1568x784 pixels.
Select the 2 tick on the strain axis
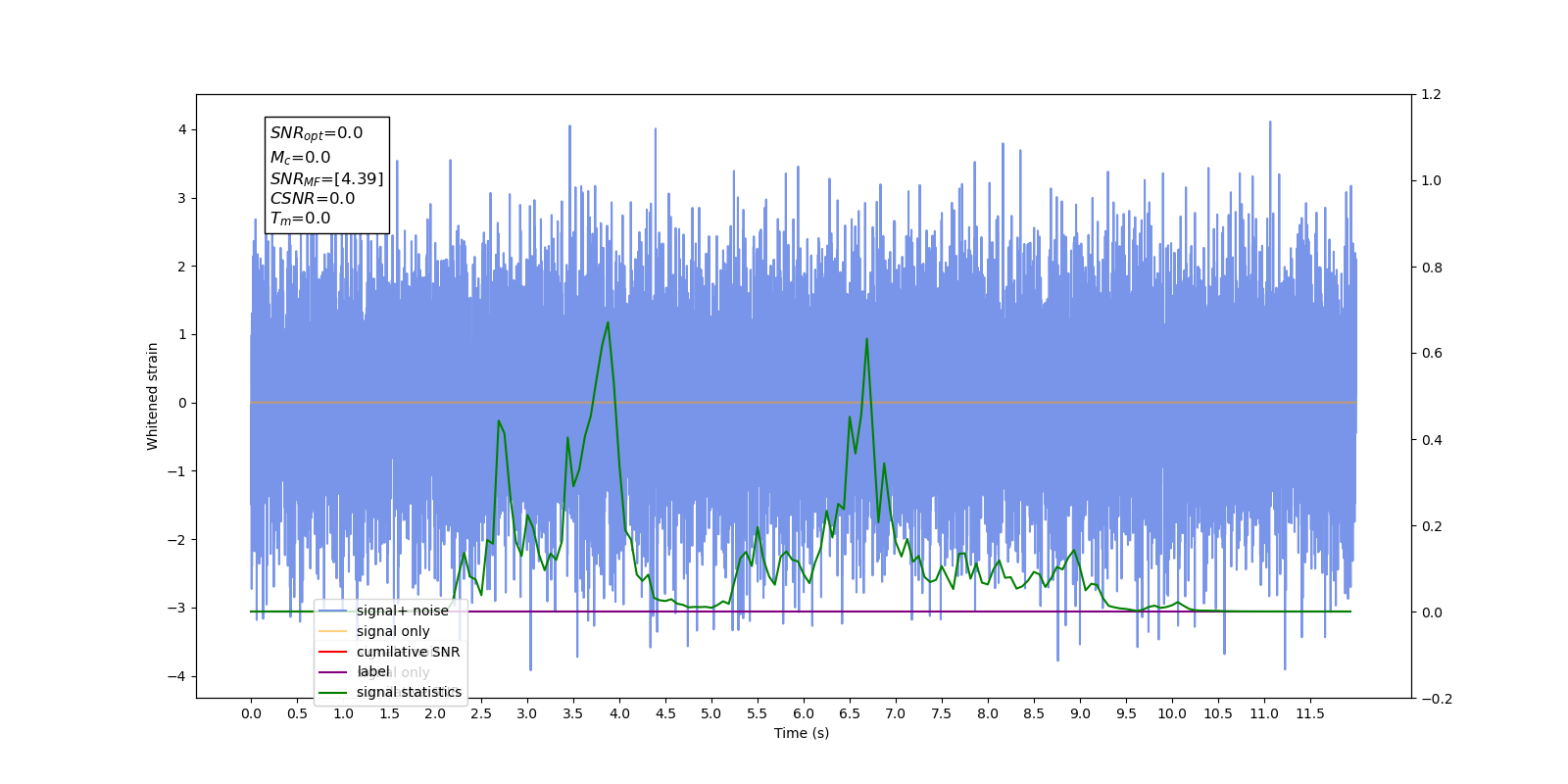pyautogui.click(x=181, y=267)
